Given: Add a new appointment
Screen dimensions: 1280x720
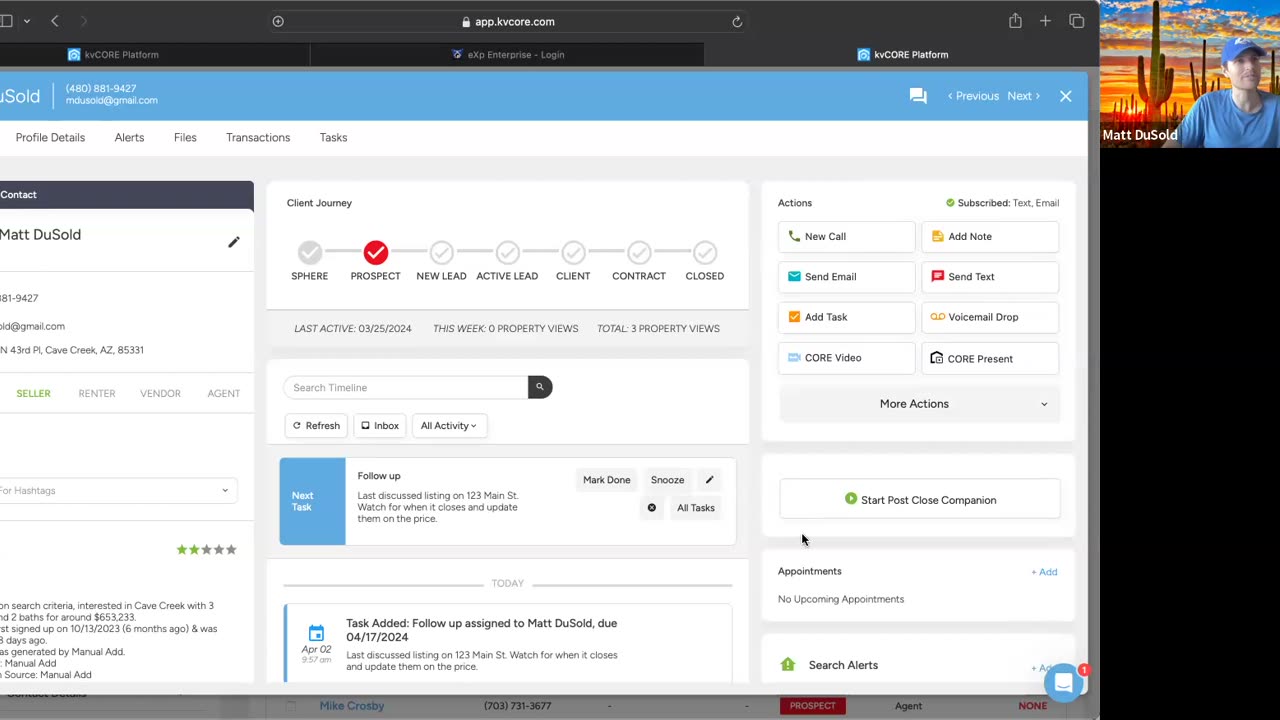Looking at the screenshot, I should click(1044, 572).
